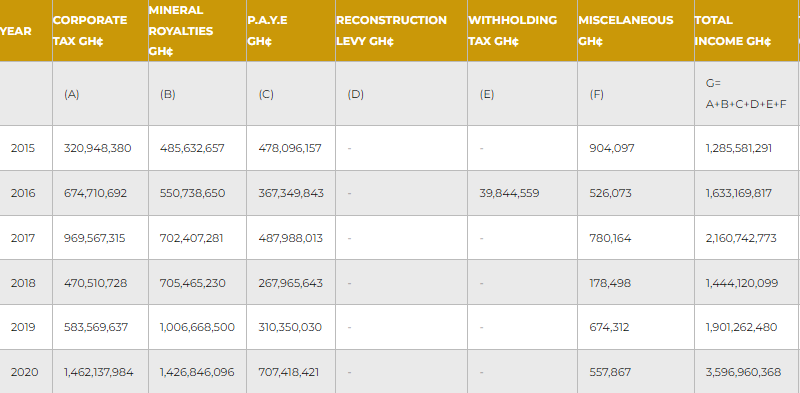Click the MINERAL ROYALTIES GH¢ column header
This screenshot has height=393, width=800.
197,31
